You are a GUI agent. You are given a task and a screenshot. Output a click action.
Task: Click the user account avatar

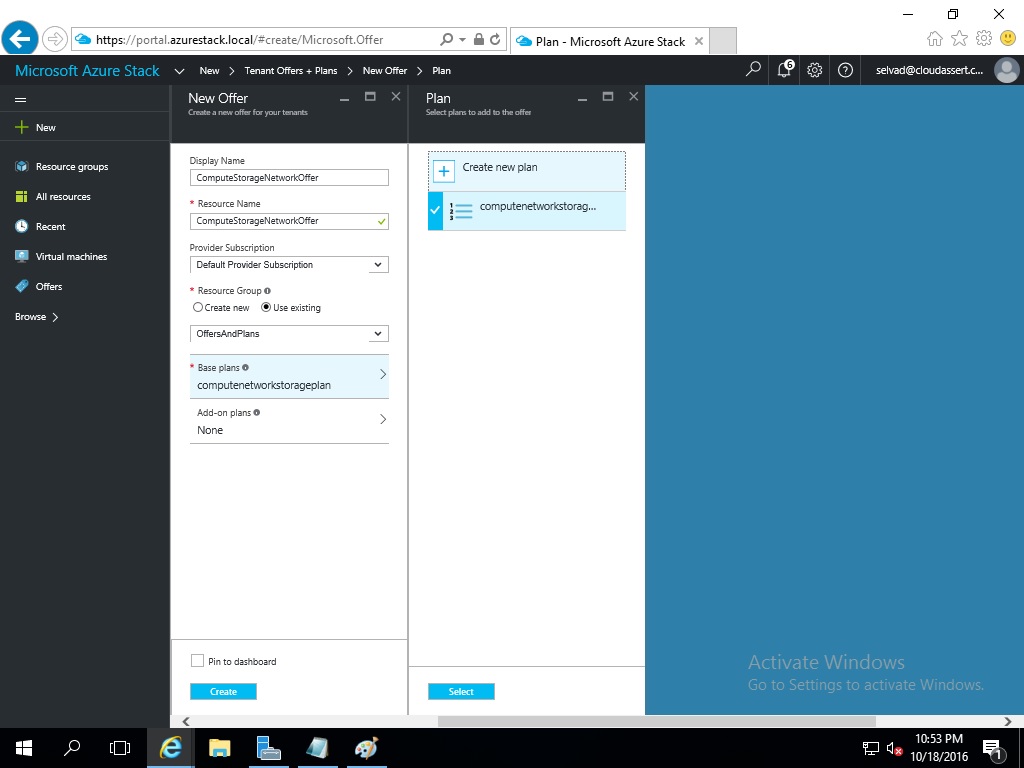tap(1006, 70)
